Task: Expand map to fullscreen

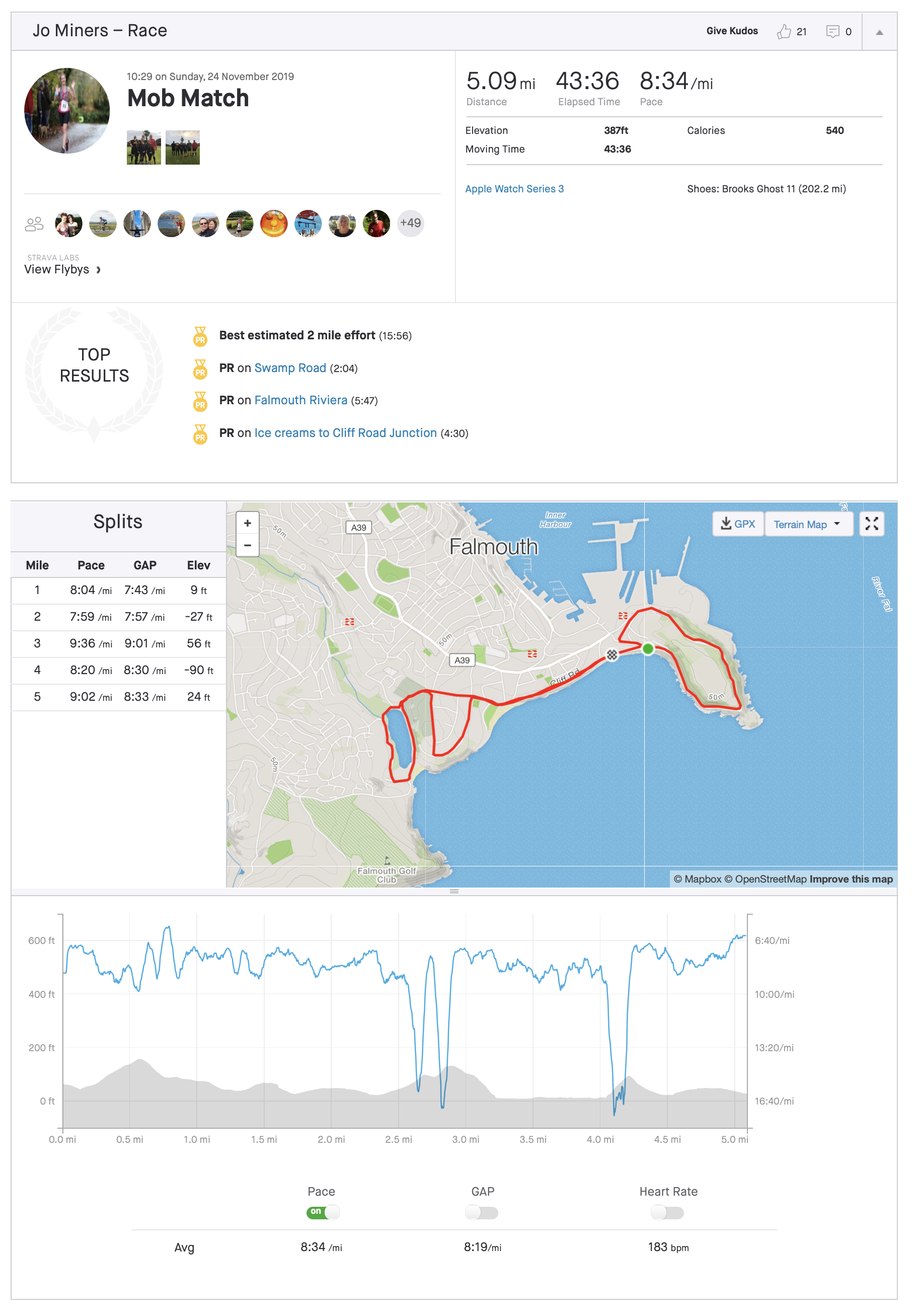Action: [871, 524]
